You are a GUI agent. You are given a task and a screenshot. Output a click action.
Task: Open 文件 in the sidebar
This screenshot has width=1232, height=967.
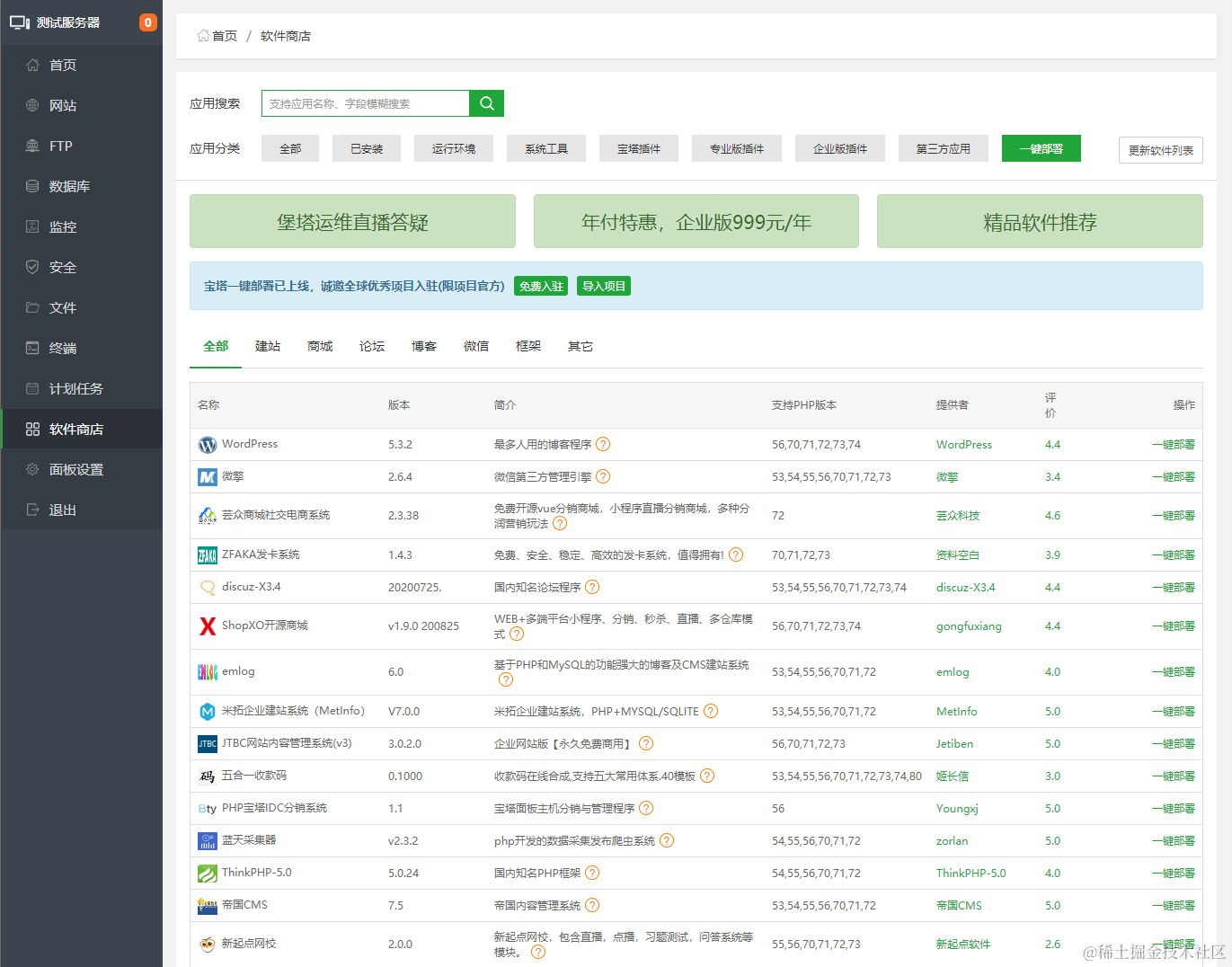82,307
